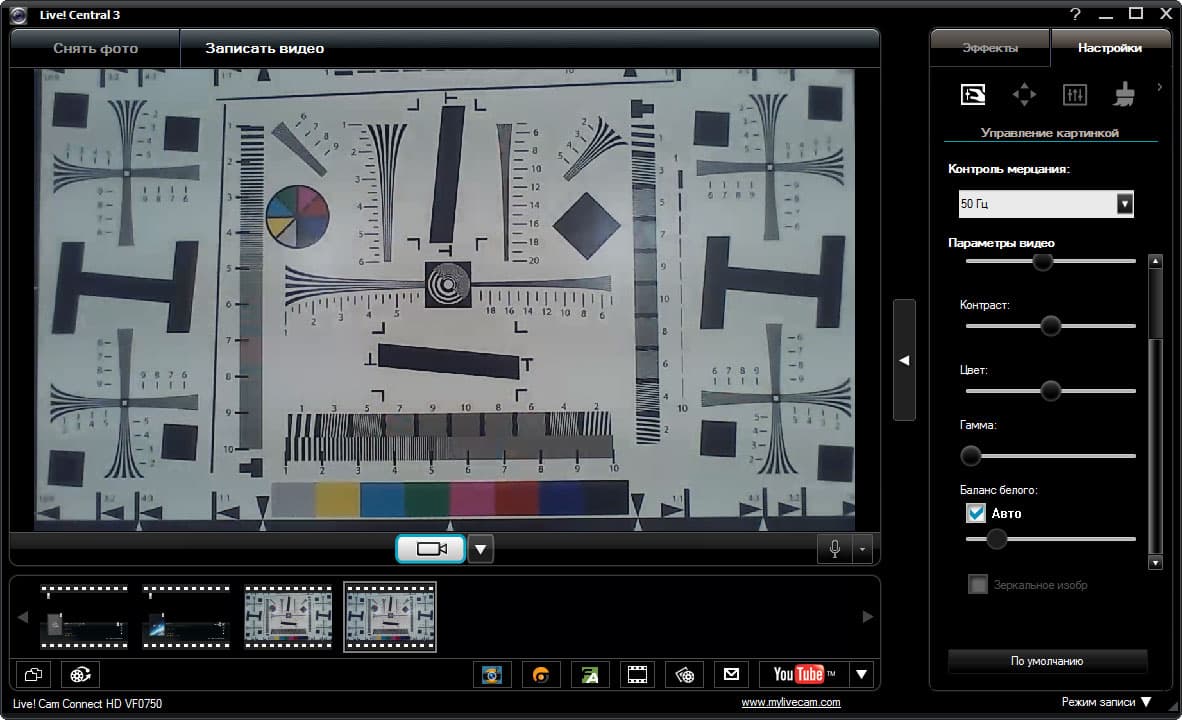Click the Контраст slider handle

[x=1050, y=326]
